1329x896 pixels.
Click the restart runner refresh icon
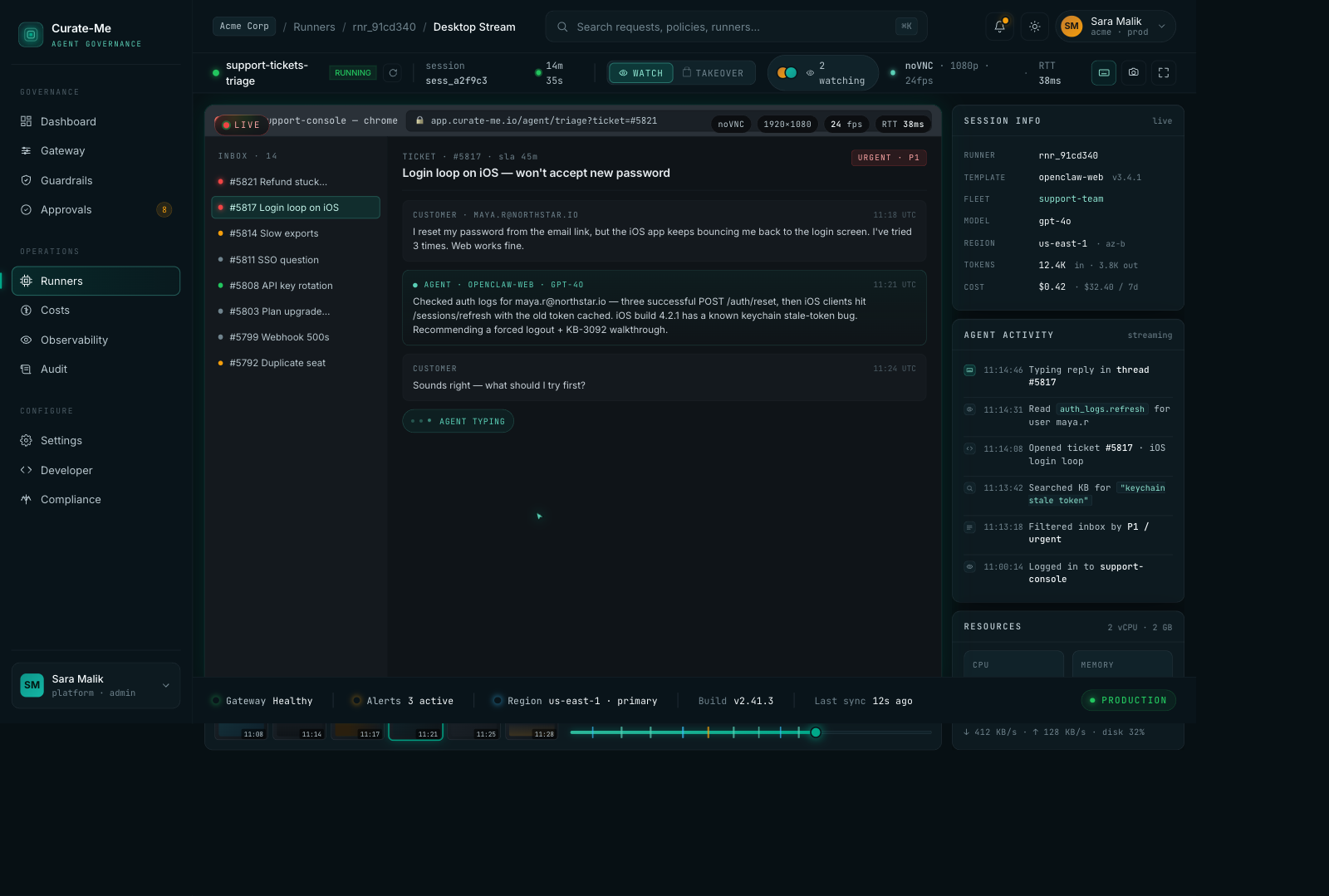click(x=393, y=73)
